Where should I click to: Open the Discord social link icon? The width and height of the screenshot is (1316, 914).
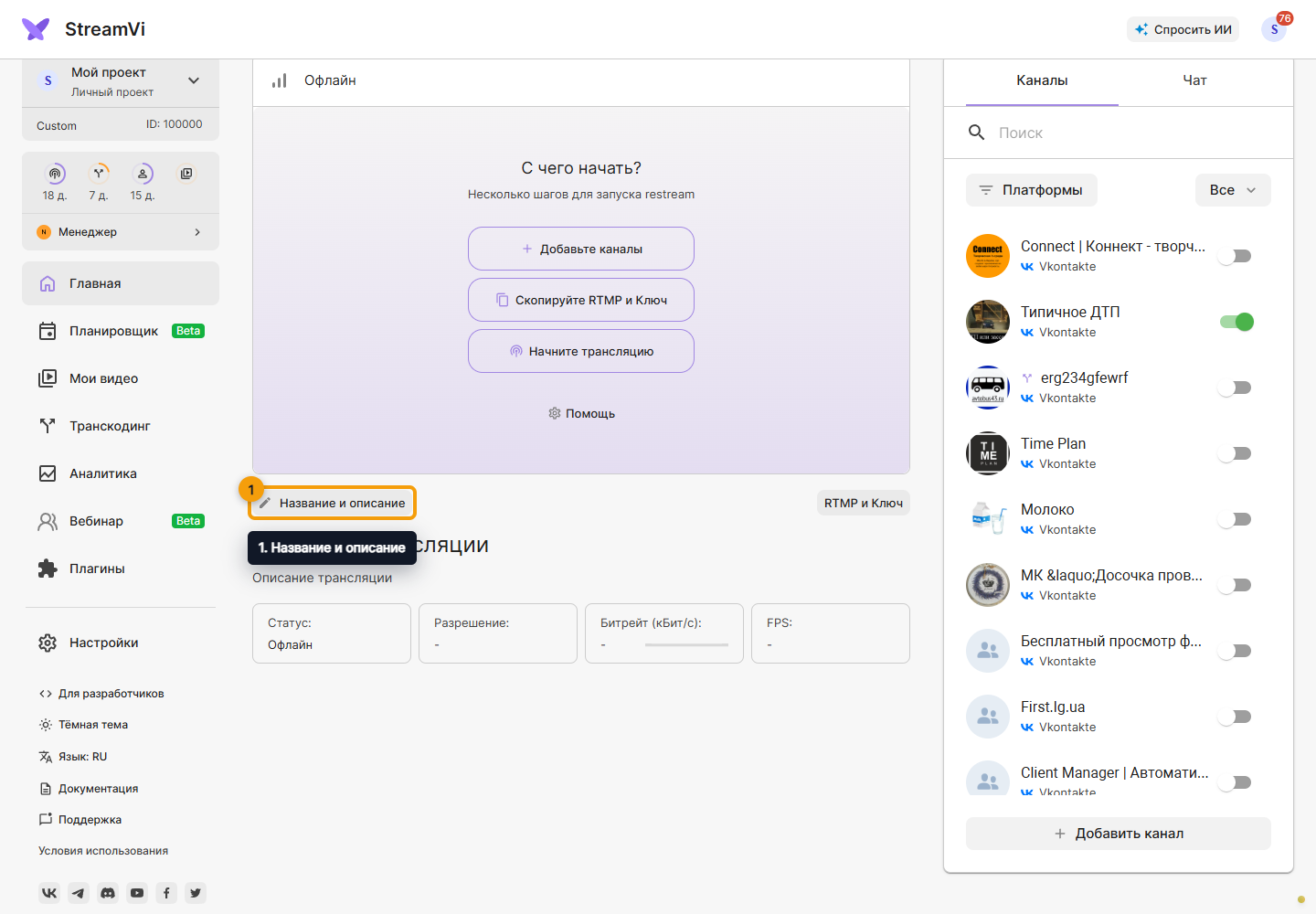click(108, 893)
